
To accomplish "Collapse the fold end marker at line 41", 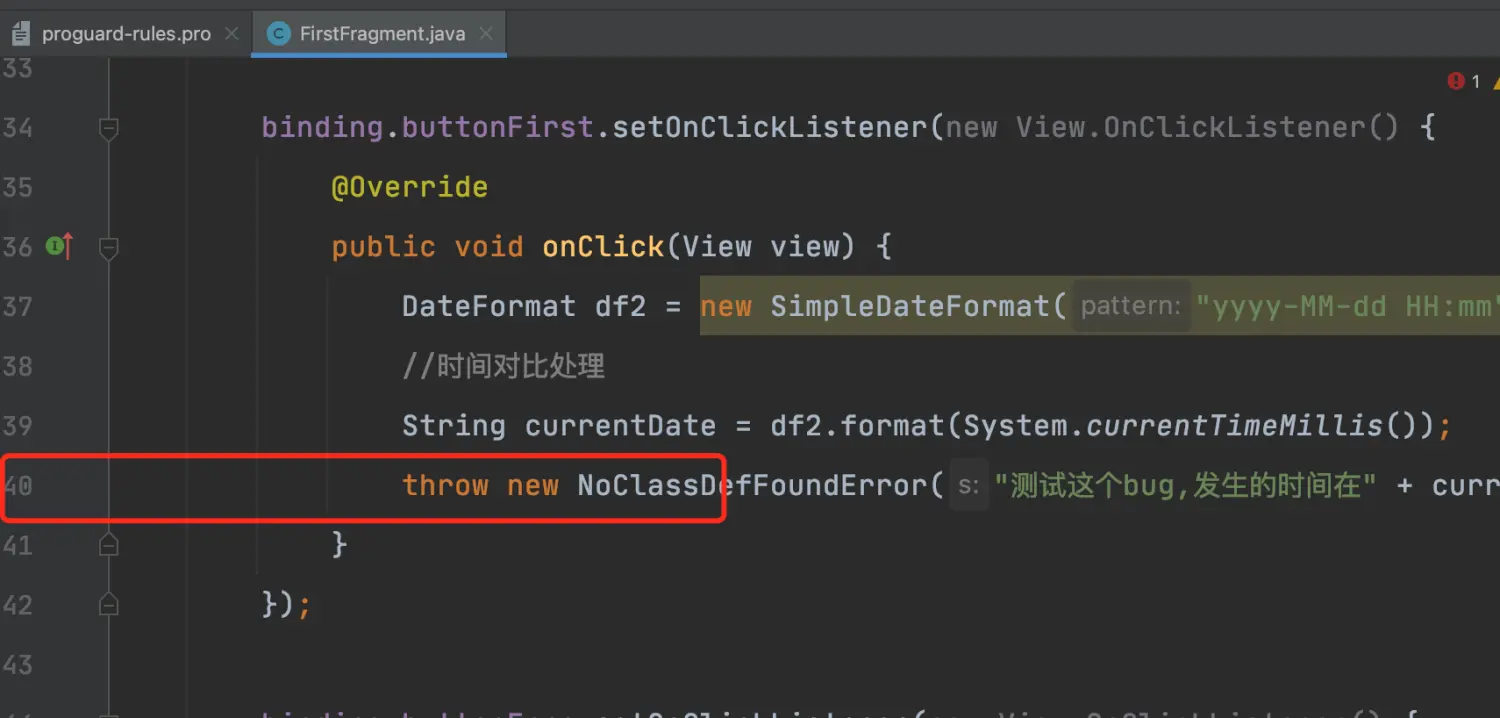I will (109, 545).
